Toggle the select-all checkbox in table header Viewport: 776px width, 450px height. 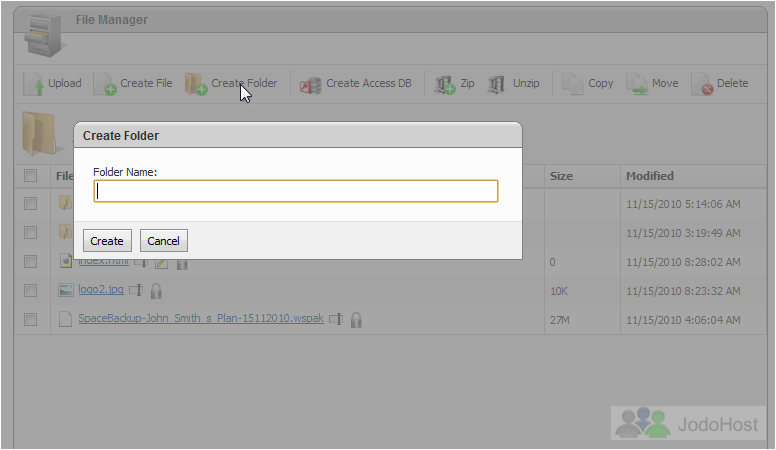tap(31, 176)
